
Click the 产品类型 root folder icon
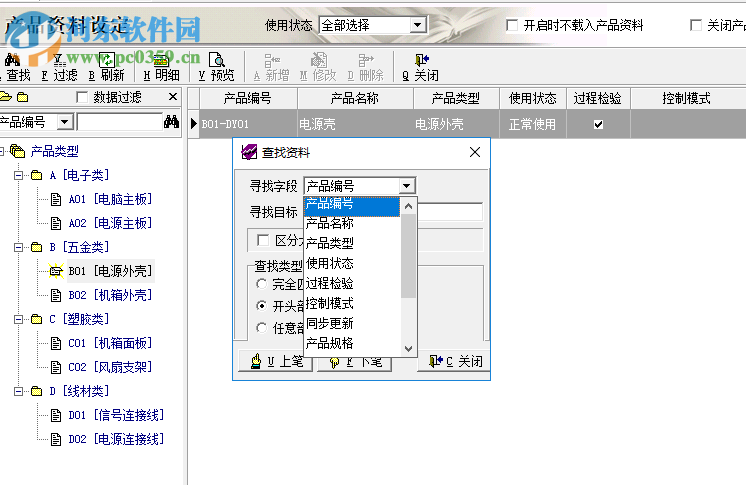click(x=18, y=151)
